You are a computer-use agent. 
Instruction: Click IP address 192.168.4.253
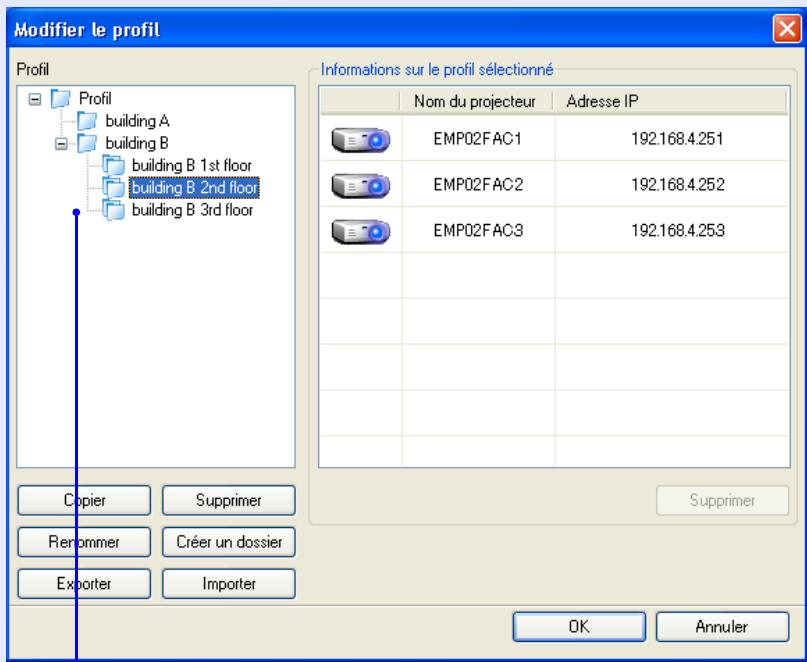click(x=678, y=231)
